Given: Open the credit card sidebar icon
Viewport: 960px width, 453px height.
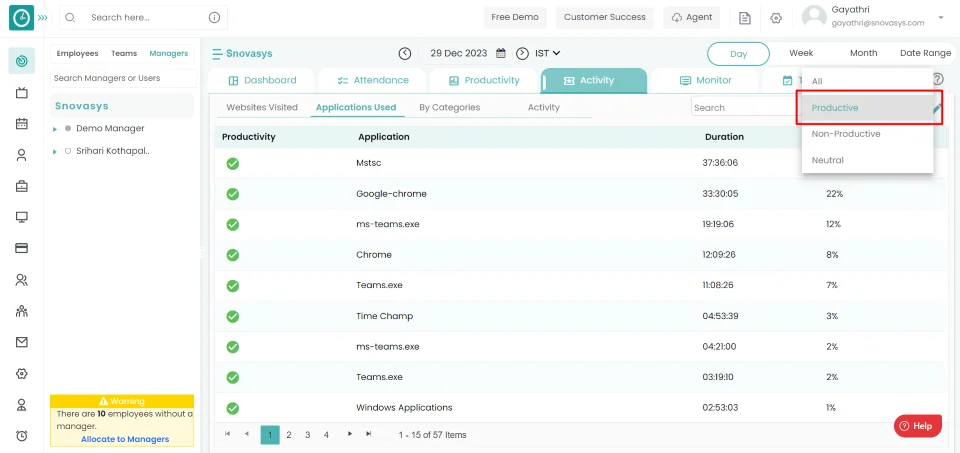Looking at the screenshot, I should tap(21, 249).
